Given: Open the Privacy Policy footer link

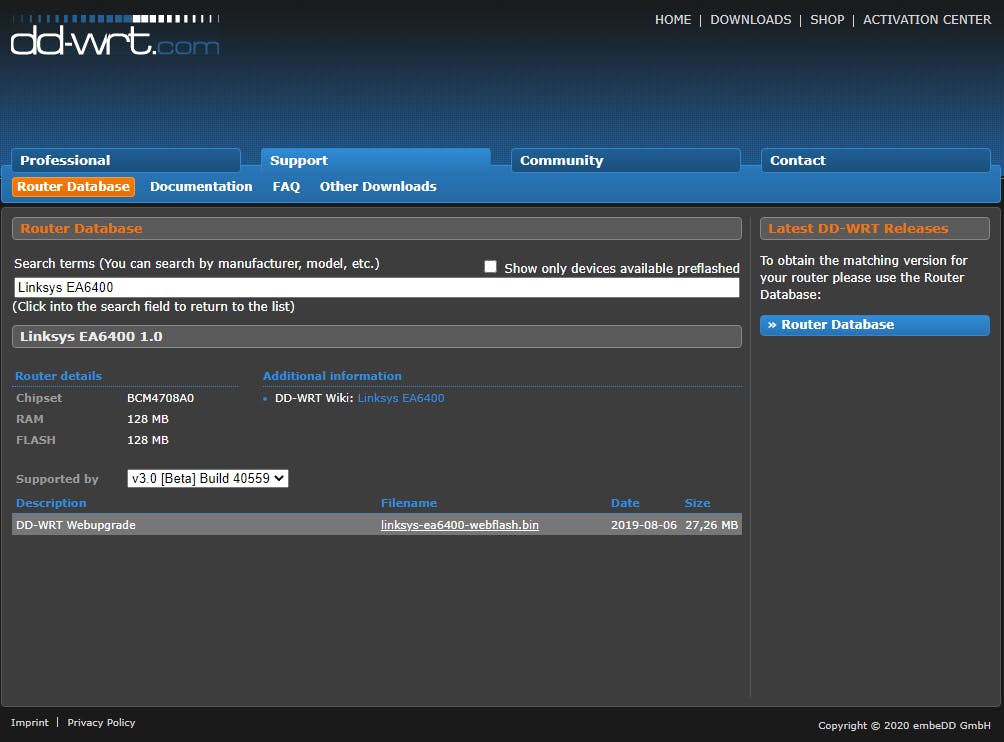Looking at the screenshot, I should pyautogui.click(x=101, y=722).
